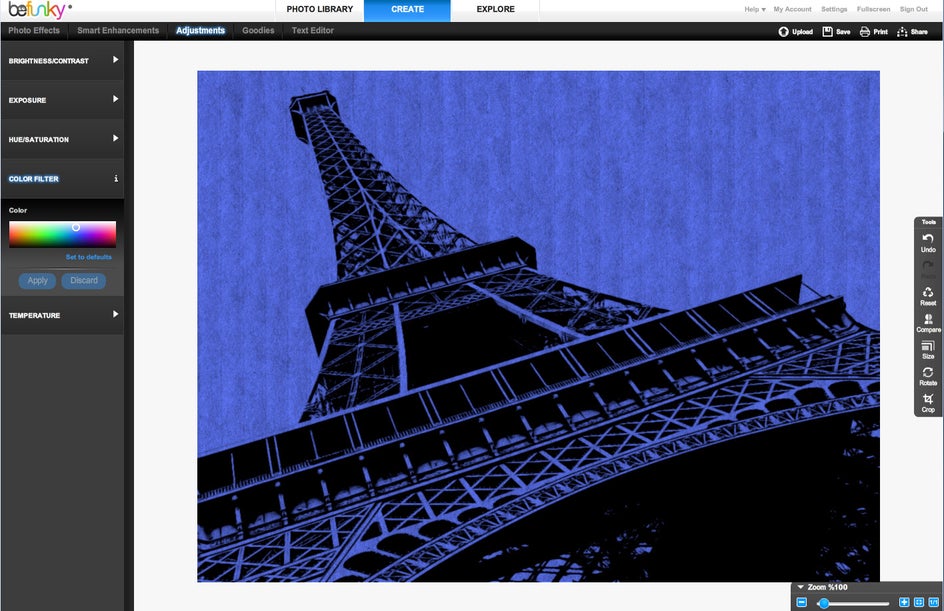Zoom out with the minus button
The width and height of the screenshot is (944, 611).
tap(801, 602)
